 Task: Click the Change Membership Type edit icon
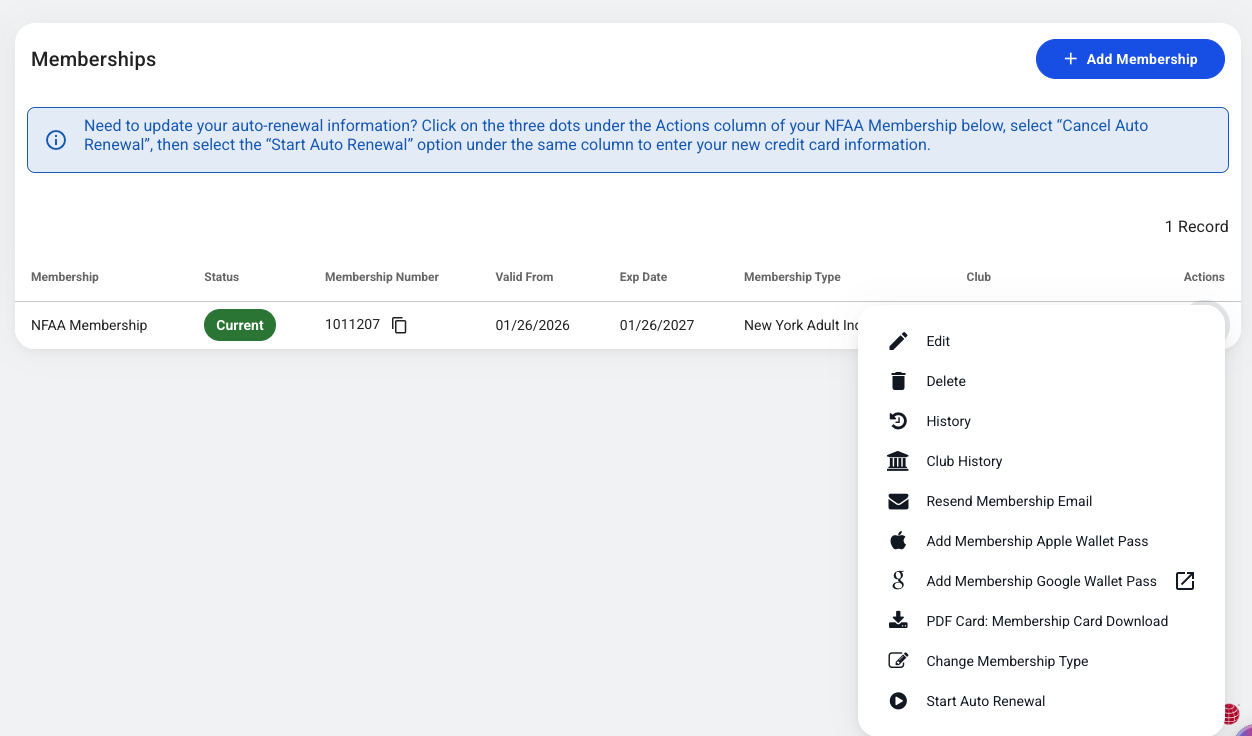tap(898, 661)
